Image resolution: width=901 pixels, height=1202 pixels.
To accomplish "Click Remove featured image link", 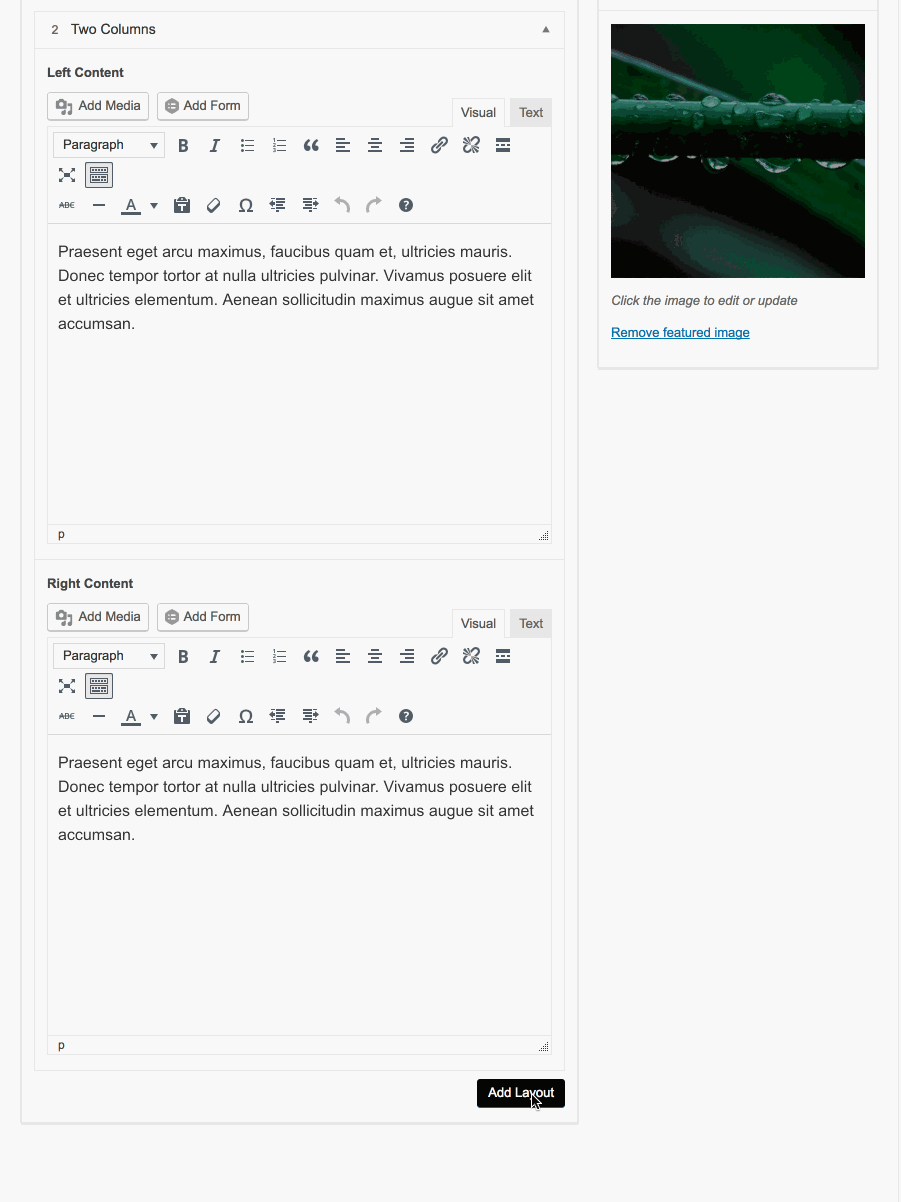I will tap(680, 333).
